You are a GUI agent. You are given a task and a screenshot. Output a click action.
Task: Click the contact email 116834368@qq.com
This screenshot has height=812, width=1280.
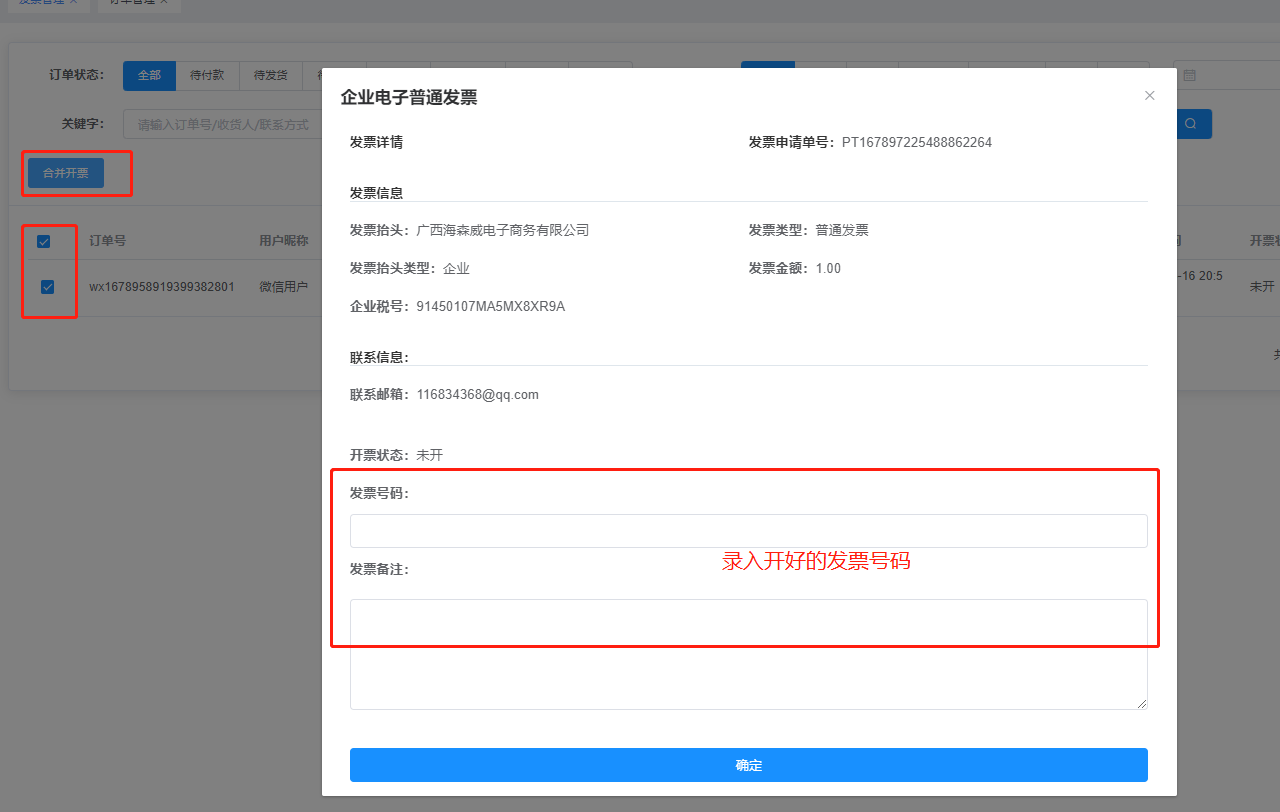pyautogui.click(x=477, y=395)
